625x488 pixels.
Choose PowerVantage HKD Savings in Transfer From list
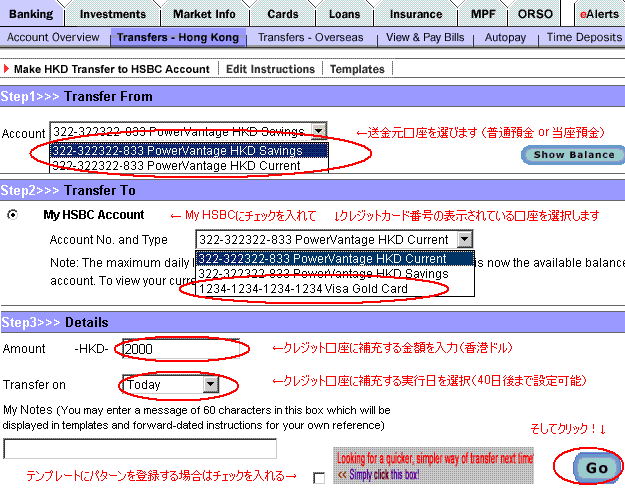pyautogui.click(x=189, y=151)
